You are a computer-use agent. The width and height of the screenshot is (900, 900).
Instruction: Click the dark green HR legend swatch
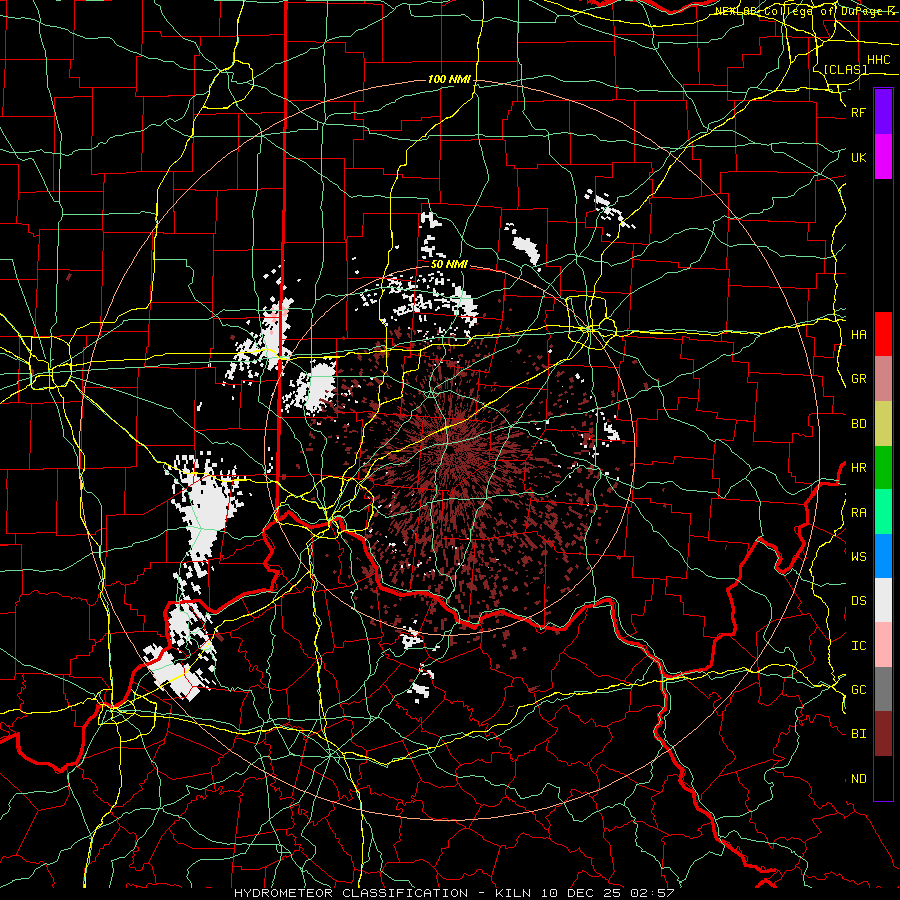883,468
